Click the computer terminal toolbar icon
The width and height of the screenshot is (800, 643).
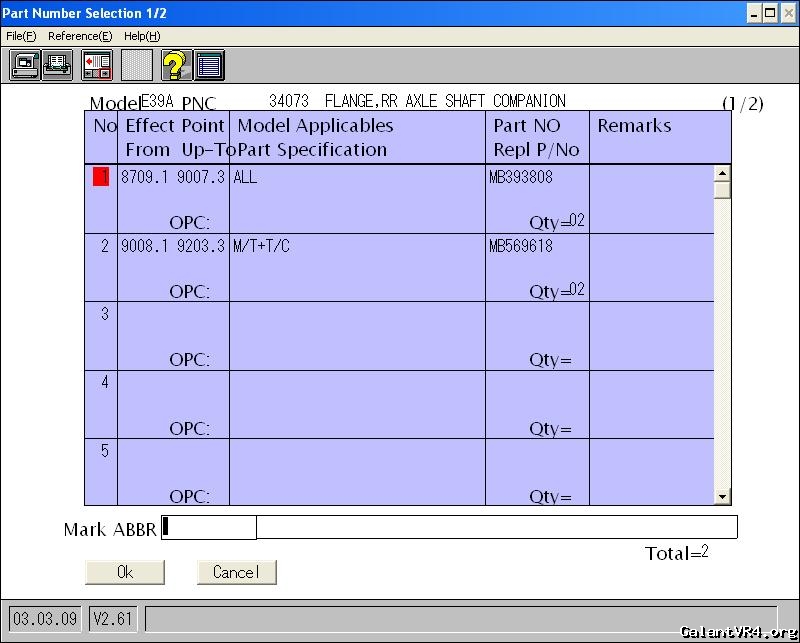pyautogui.click(x=25, y=65)
